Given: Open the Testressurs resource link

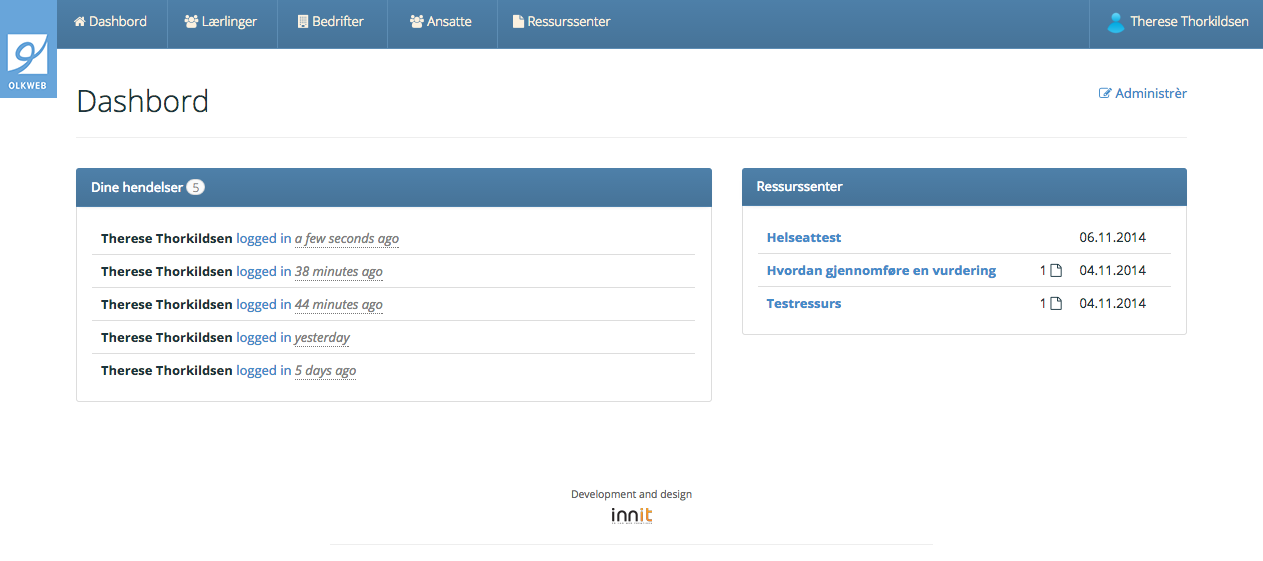Looking at the screenshot, I should pyautogui.click(x=804, y=304).
